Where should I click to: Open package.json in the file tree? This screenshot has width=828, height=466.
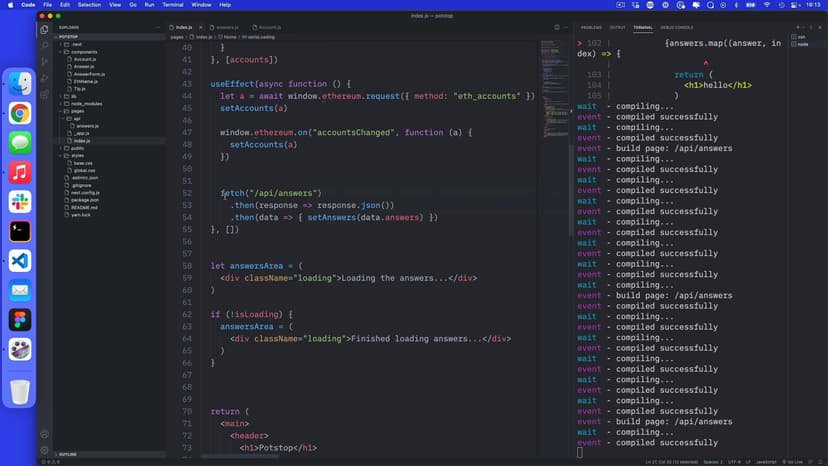point(86,199)
